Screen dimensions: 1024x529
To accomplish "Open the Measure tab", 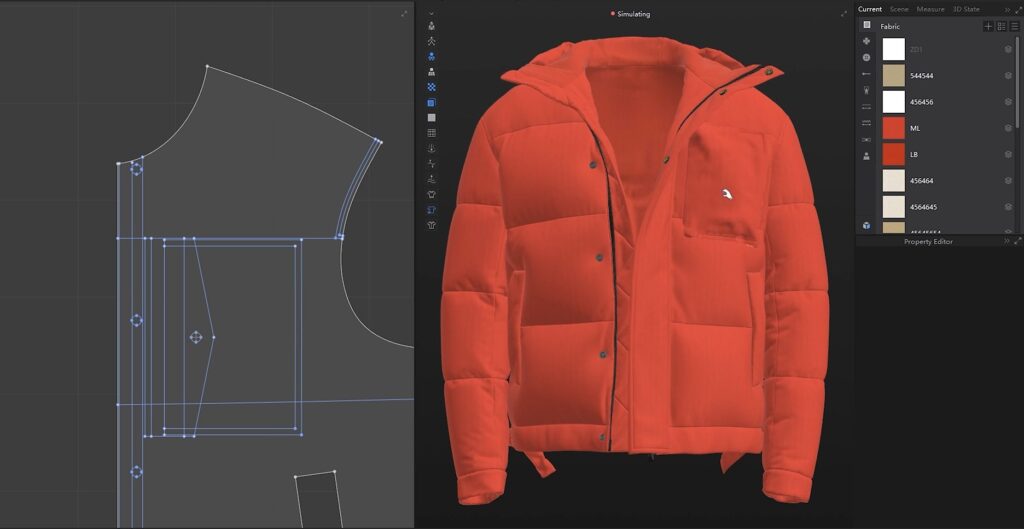I will point(930,9).
